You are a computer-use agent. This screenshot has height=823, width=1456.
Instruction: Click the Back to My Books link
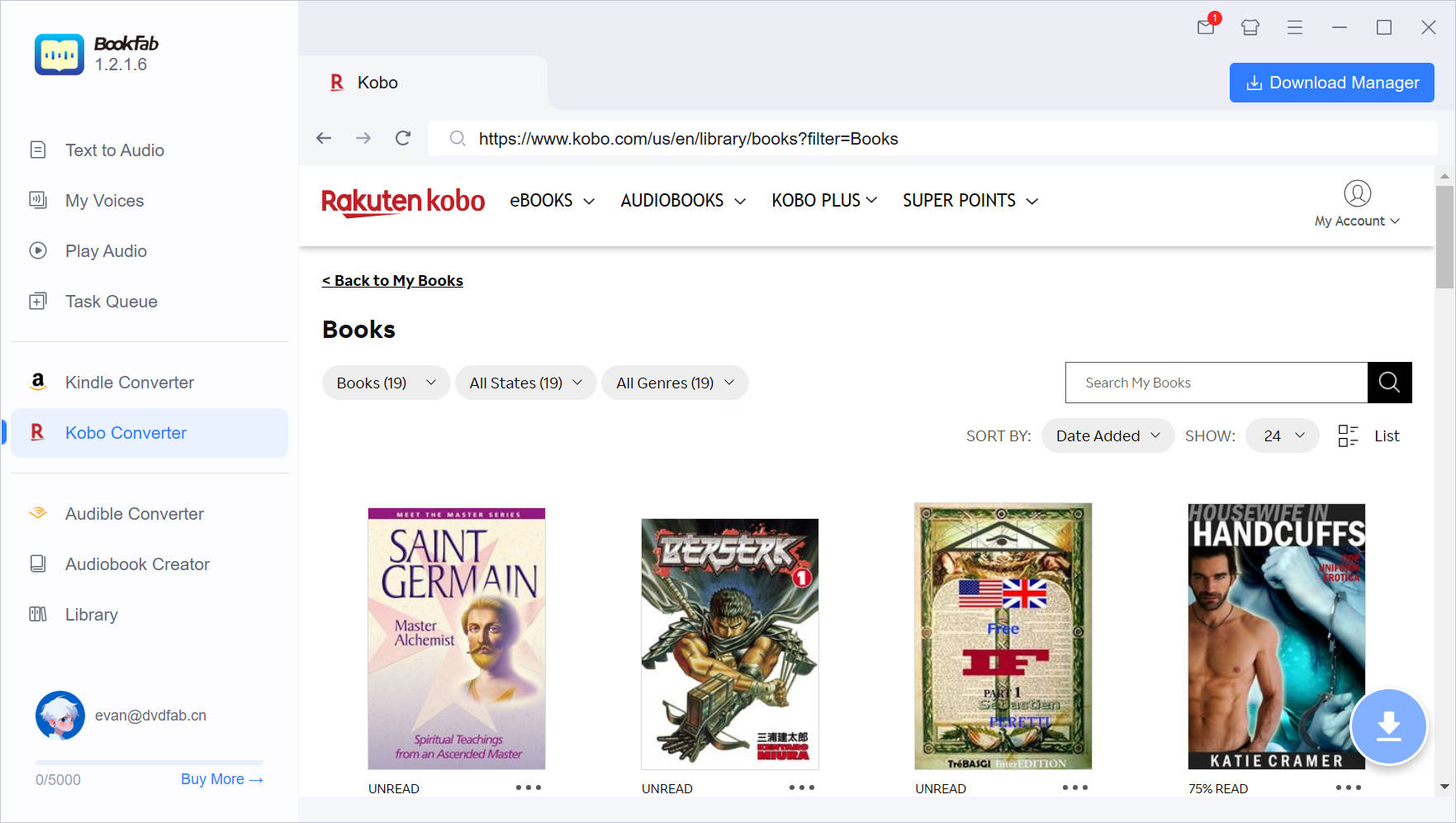(392, 280)
